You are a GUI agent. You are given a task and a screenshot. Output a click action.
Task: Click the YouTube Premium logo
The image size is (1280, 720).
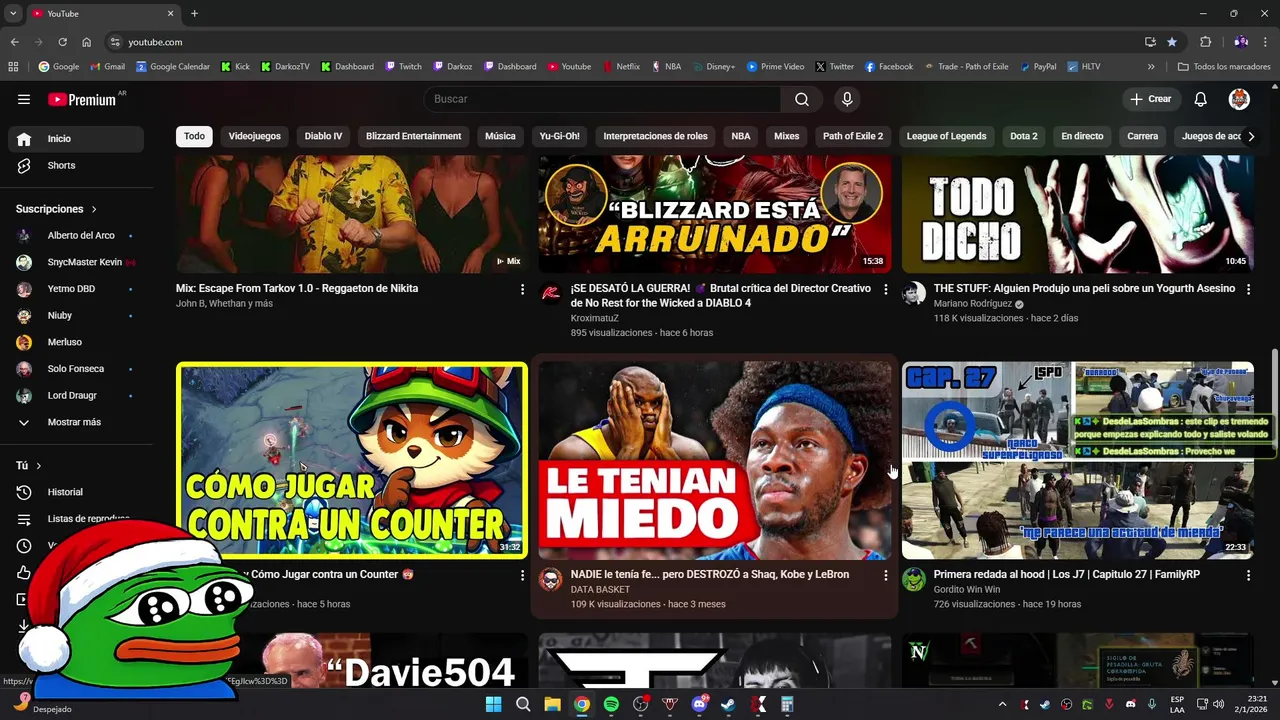coord(82,99)
